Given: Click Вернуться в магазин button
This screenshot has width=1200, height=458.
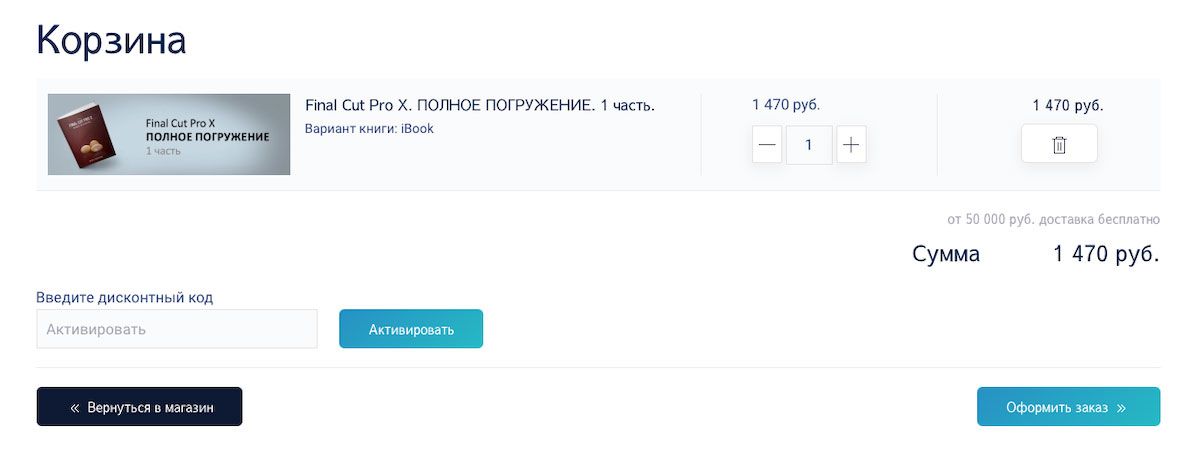Looking at the screenshot, I should tap(140, 407).
